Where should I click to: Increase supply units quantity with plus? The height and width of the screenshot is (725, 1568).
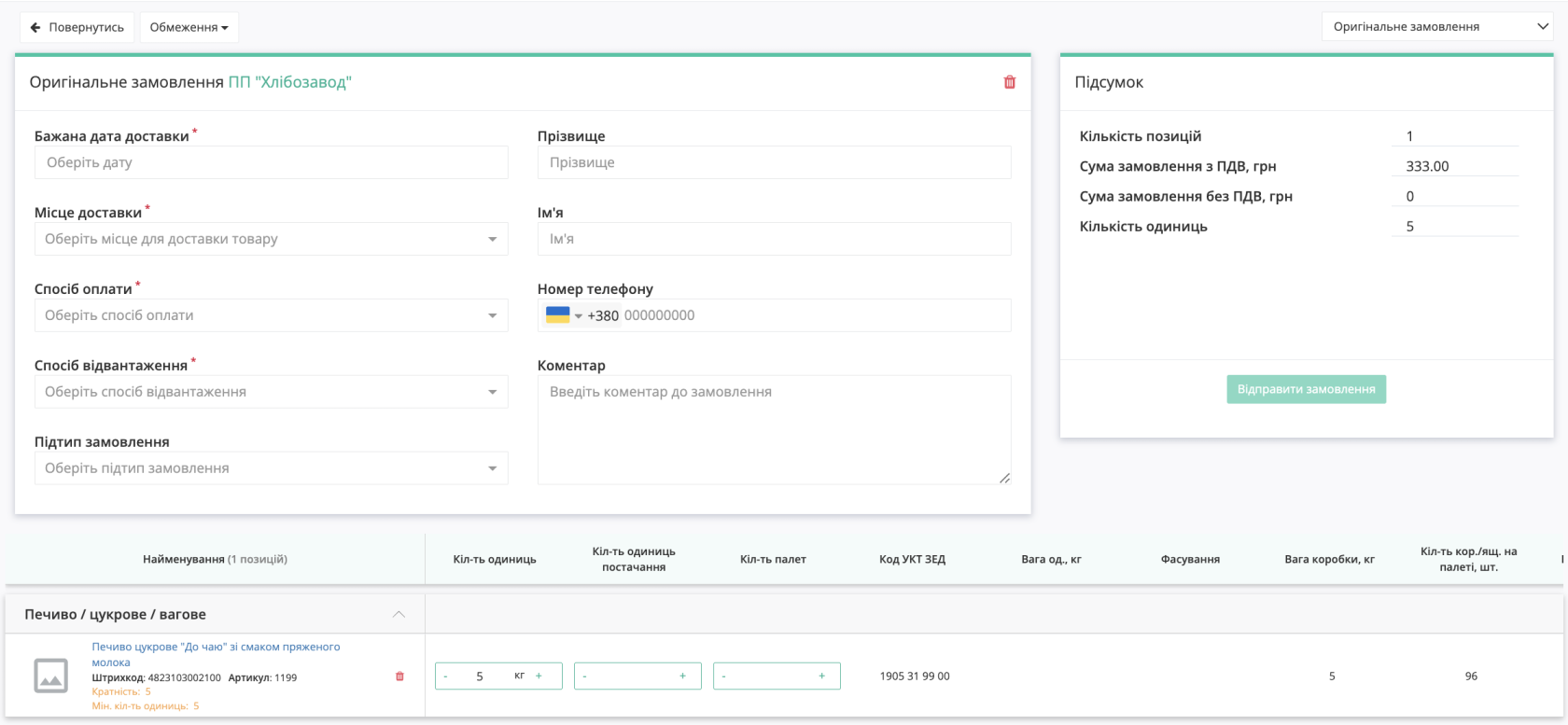[x=682, y=676]
